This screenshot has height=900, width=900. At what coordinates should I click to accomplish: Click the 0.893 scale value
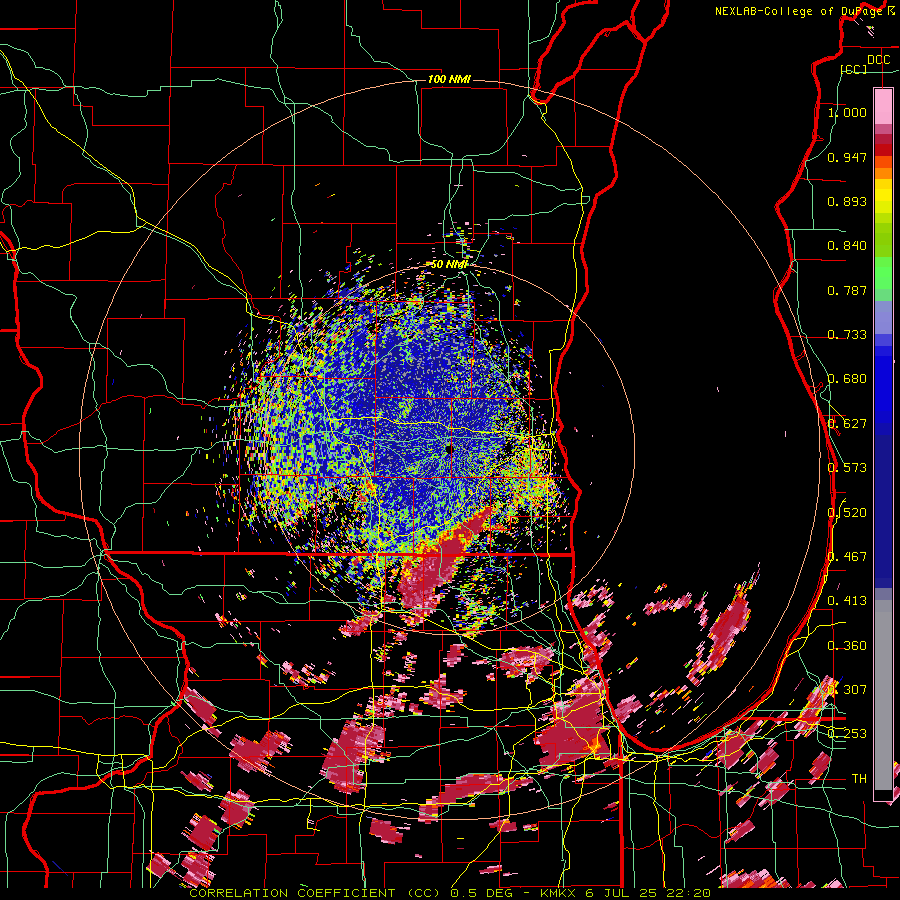pos(847,201)
